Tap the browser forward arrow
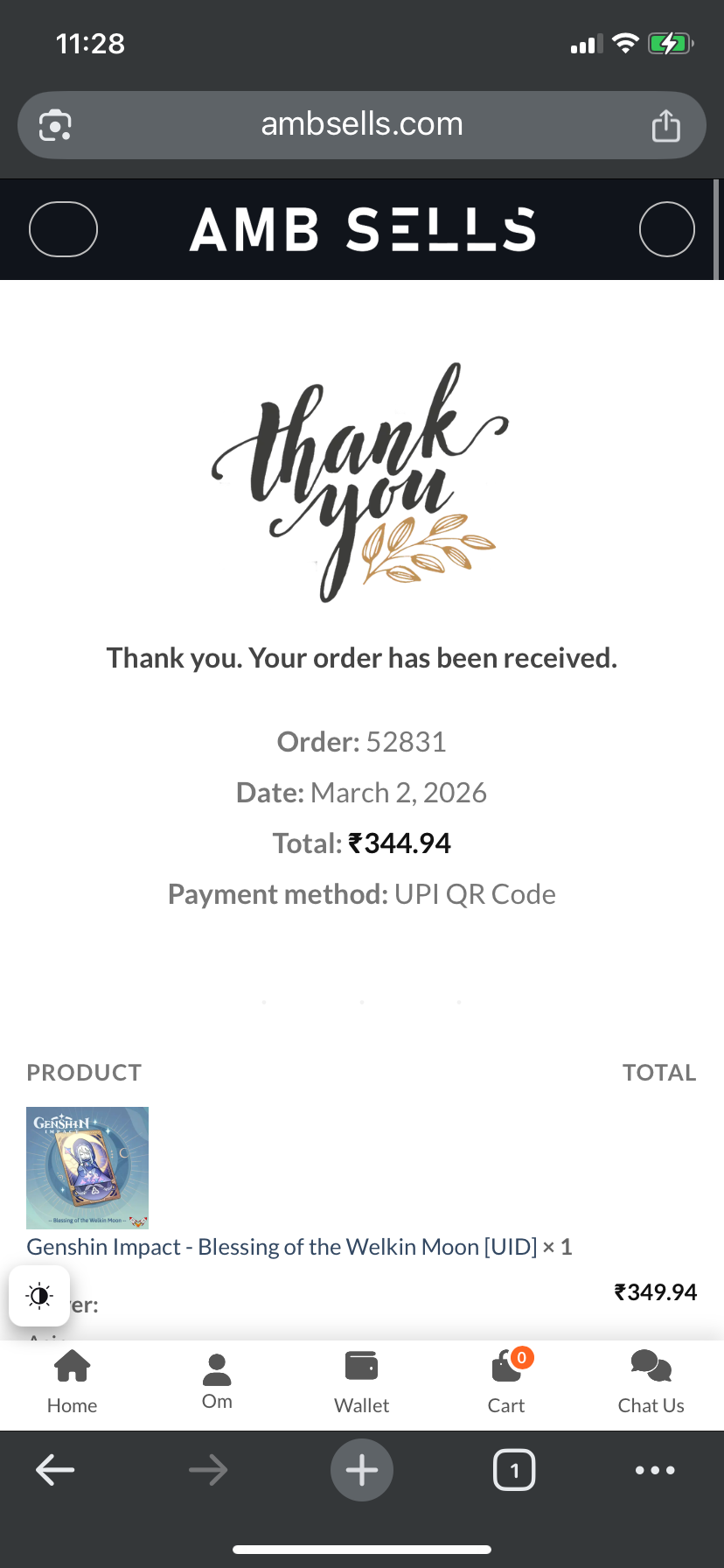 (x=208, y=1470)
